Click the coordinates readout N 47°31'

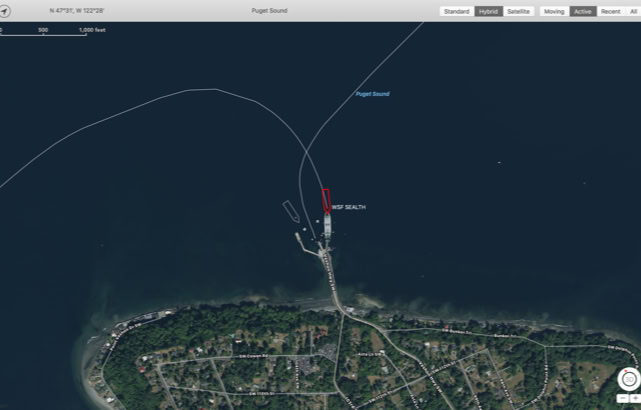[x=77, y=11]
